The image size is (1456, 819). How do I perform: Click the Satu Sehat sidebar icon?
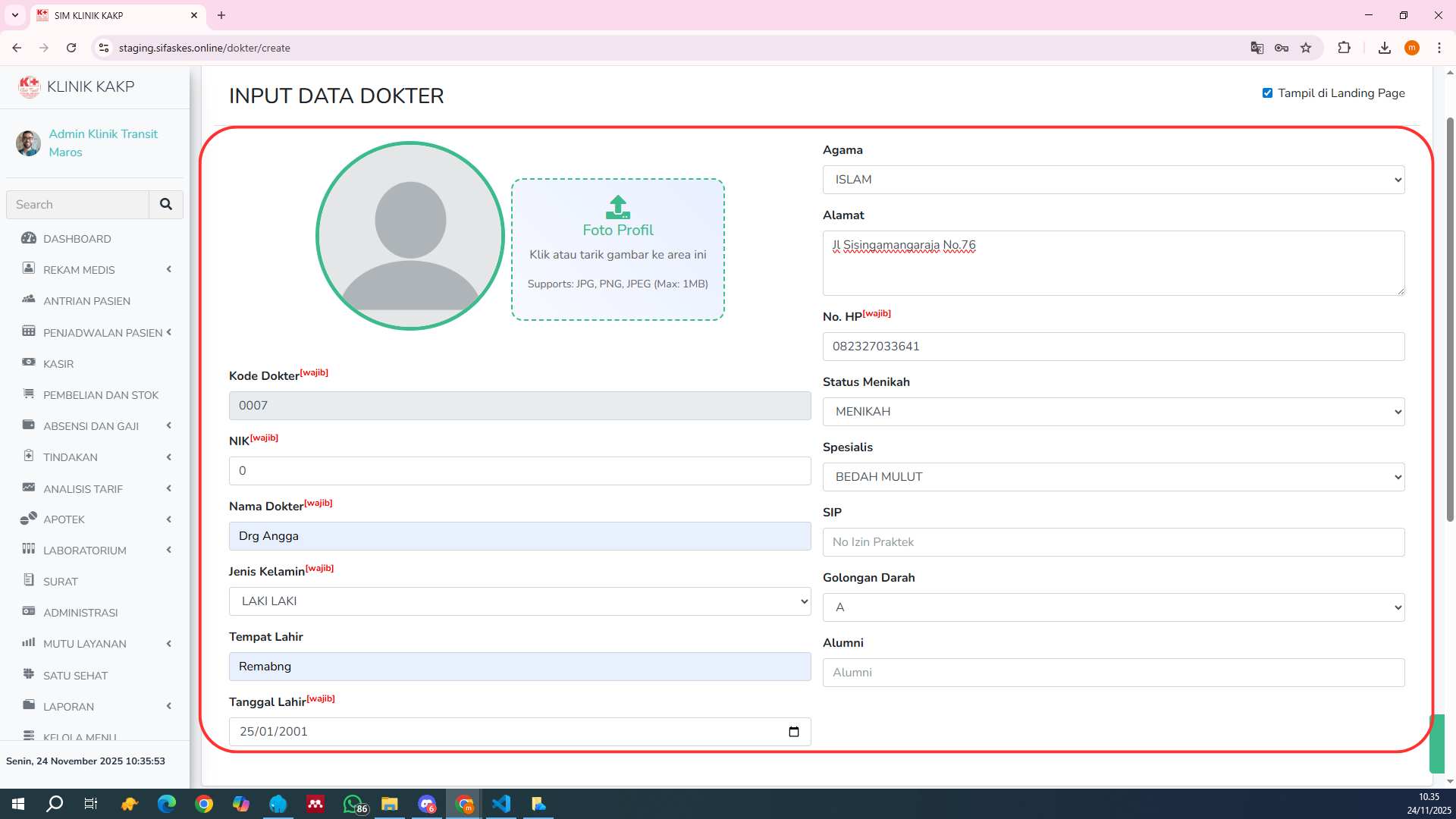click(x=29, y=675)
